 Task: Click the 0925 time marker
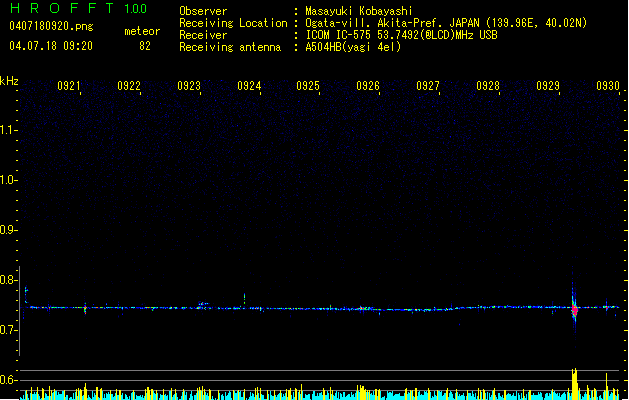click(x=308, y=86)
